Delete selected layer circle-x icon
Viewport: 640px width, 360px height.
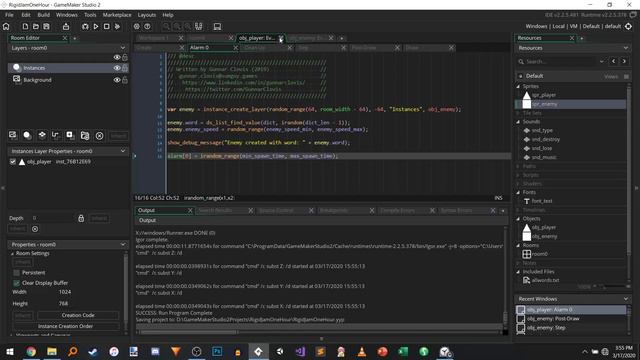pos(99,136)
